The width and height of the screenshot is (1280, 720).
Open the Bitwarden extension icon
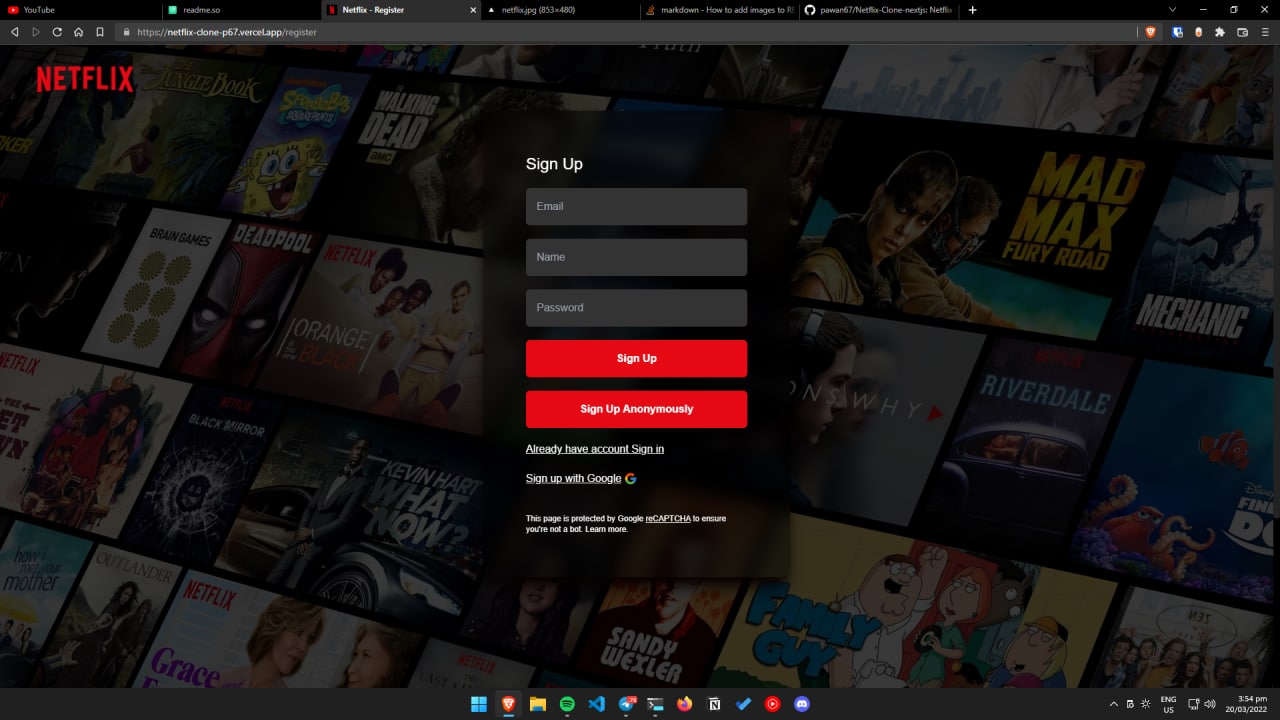[1179, 32]
